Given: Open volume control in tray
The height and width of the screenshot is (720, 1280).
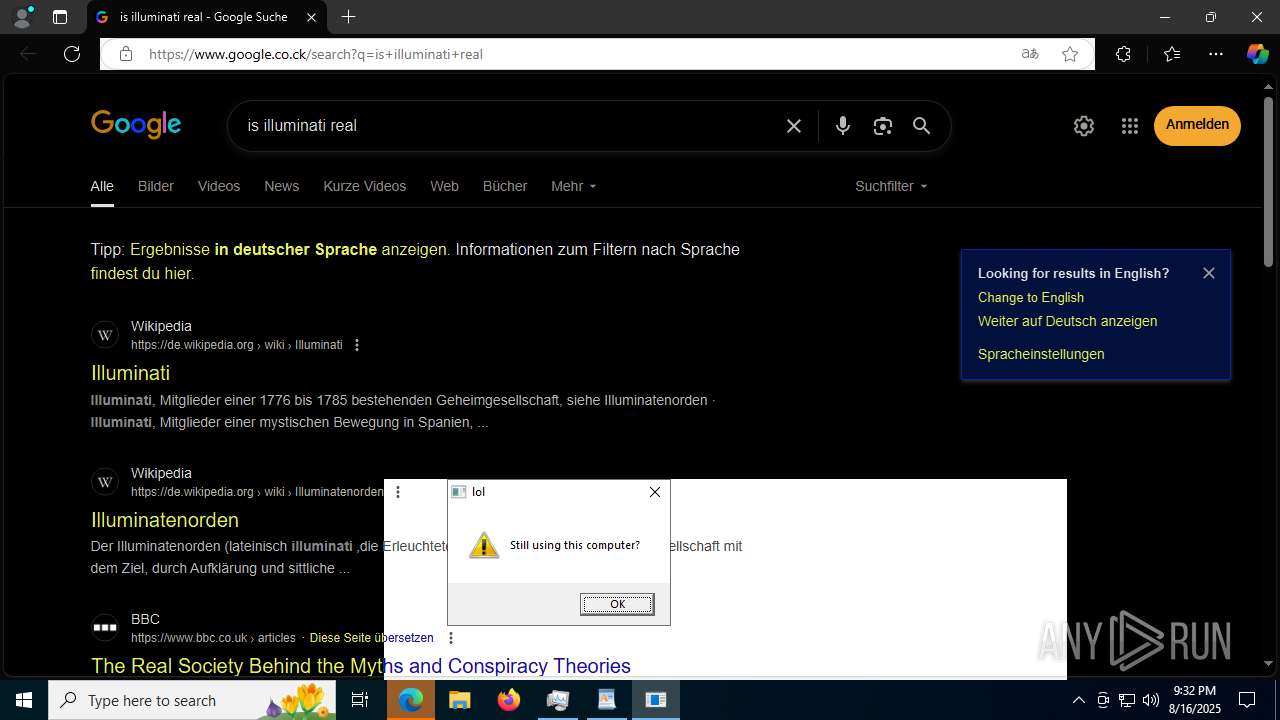Looking at the screenshot, I should pyautogui.click(x=1151, y=700).
